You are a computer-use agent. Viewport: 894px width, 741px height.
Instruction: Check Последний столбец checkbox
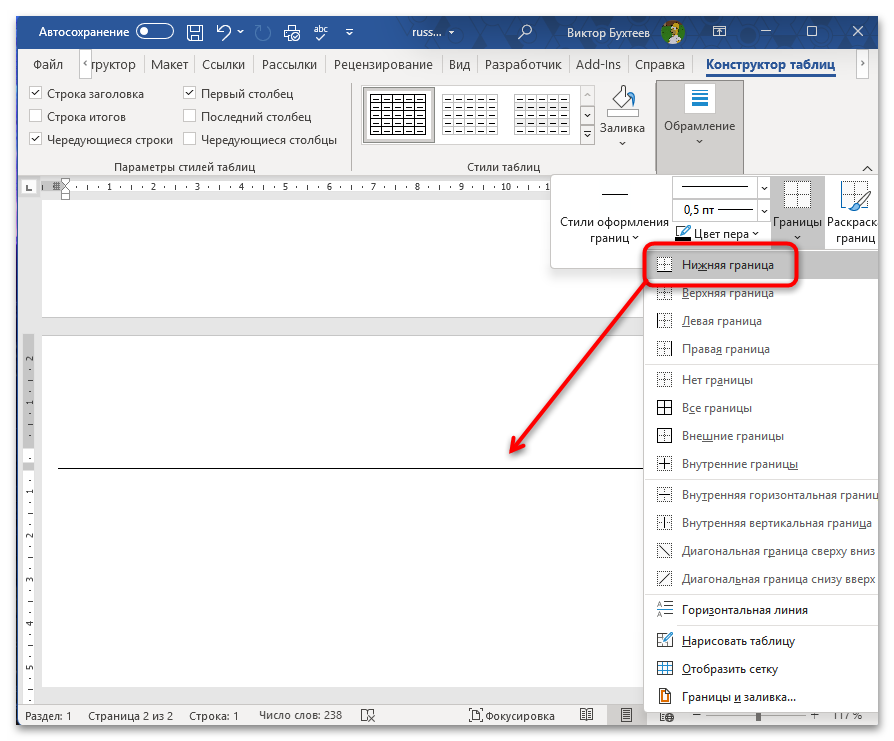[x=190, y=116]
